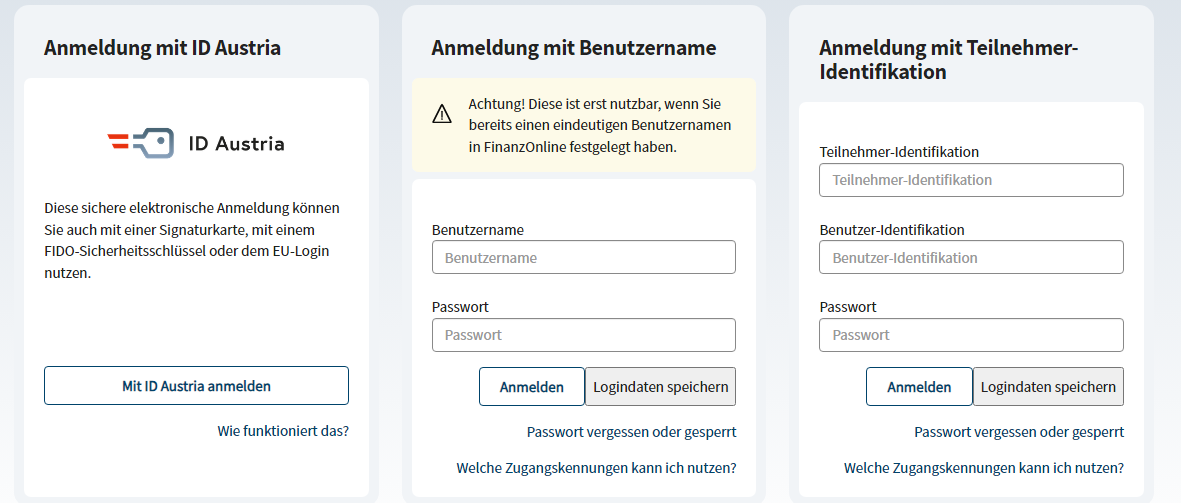Click the ID Austria logo
1181x503 pixels.
[196, 143]
